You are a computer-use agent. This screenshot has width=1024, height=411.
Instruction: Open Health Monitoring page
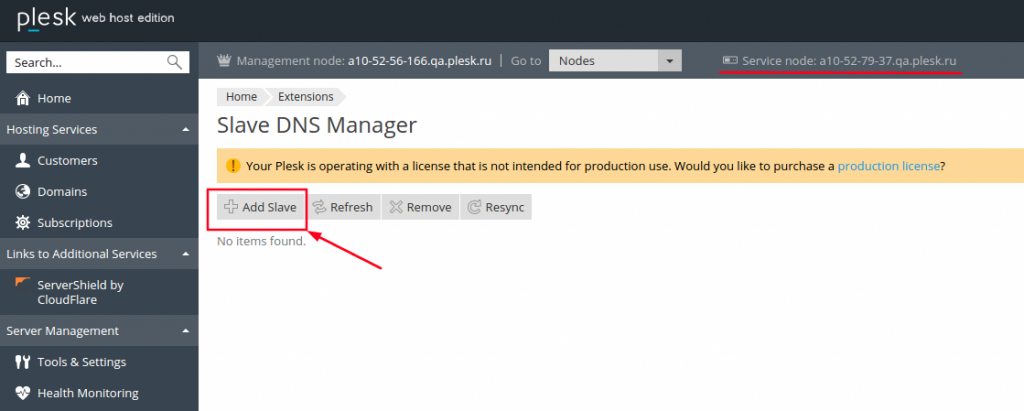(x=88, y=393)
